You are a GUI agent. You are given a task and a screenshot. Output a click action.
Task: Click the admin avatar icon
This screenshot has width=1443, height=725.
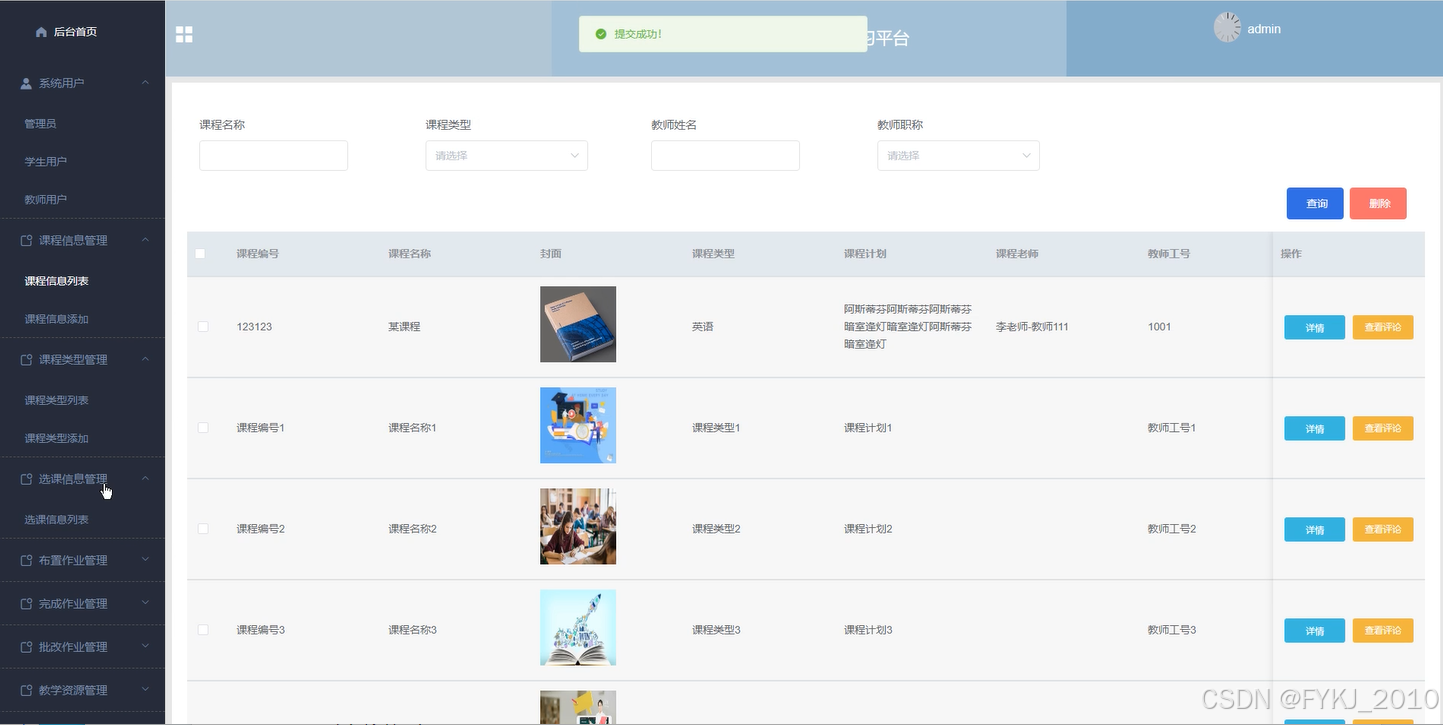click(x=1227, y=28)
